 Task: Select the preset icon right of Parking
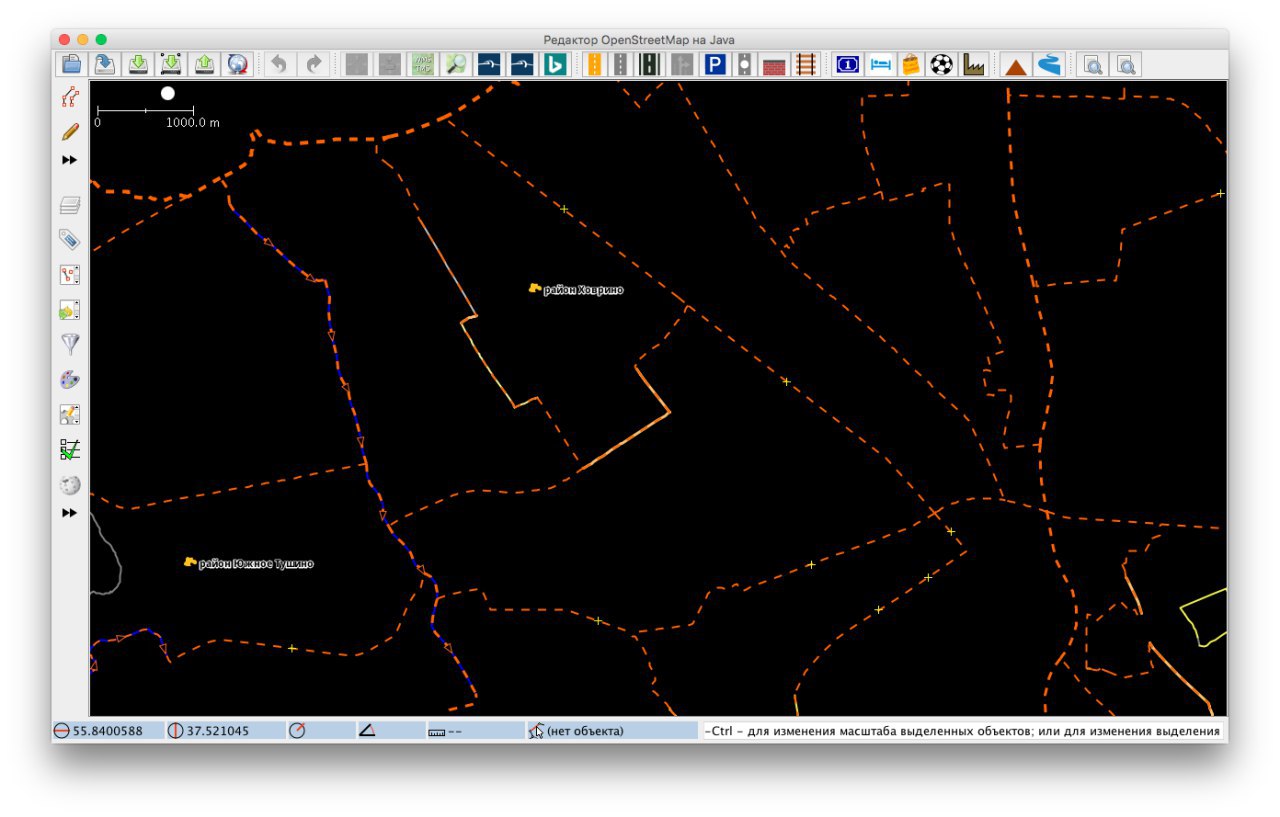744,65
